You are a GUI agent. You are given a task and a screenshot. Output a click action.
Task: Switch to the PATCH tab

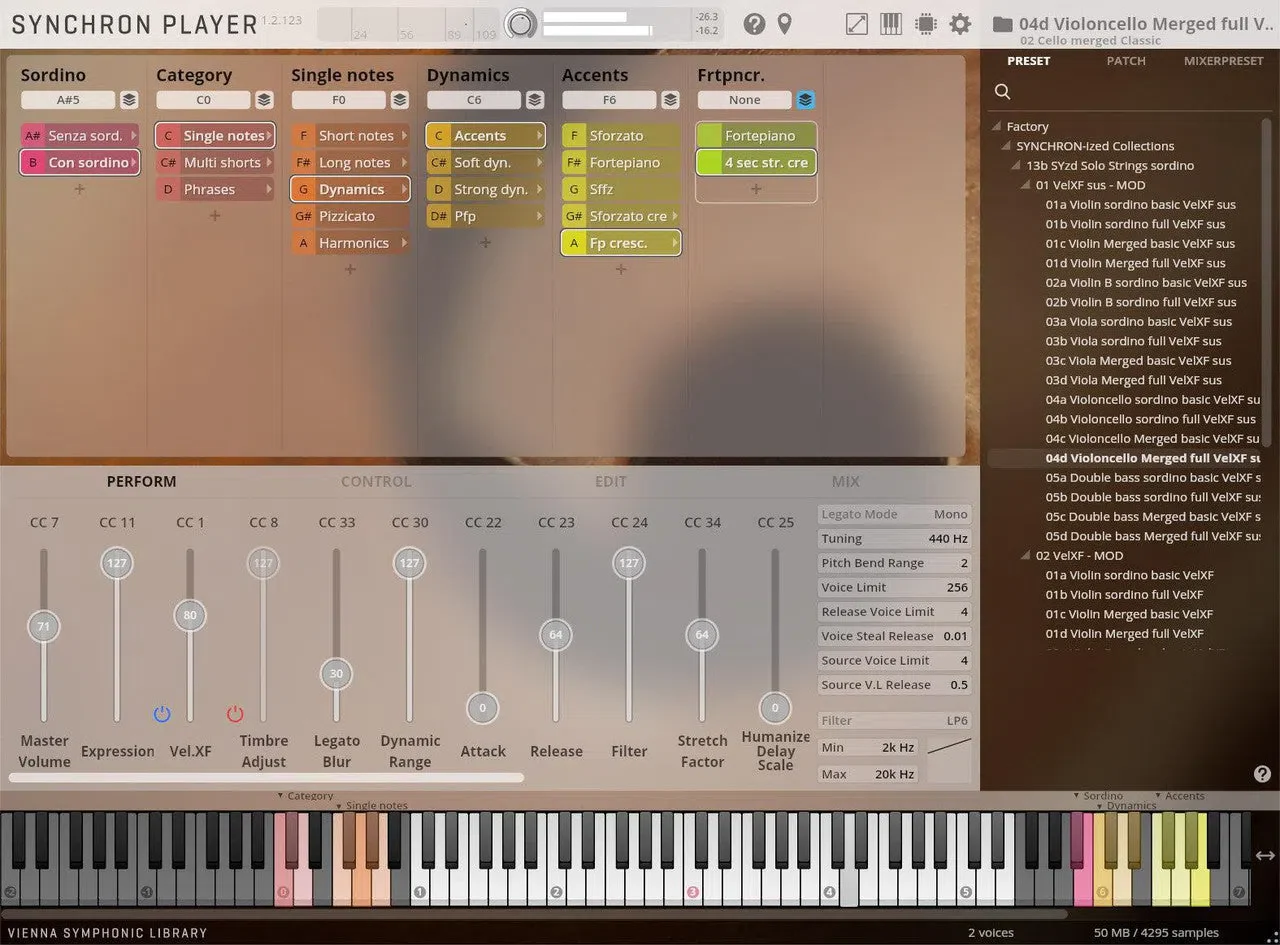(1126, 61)
